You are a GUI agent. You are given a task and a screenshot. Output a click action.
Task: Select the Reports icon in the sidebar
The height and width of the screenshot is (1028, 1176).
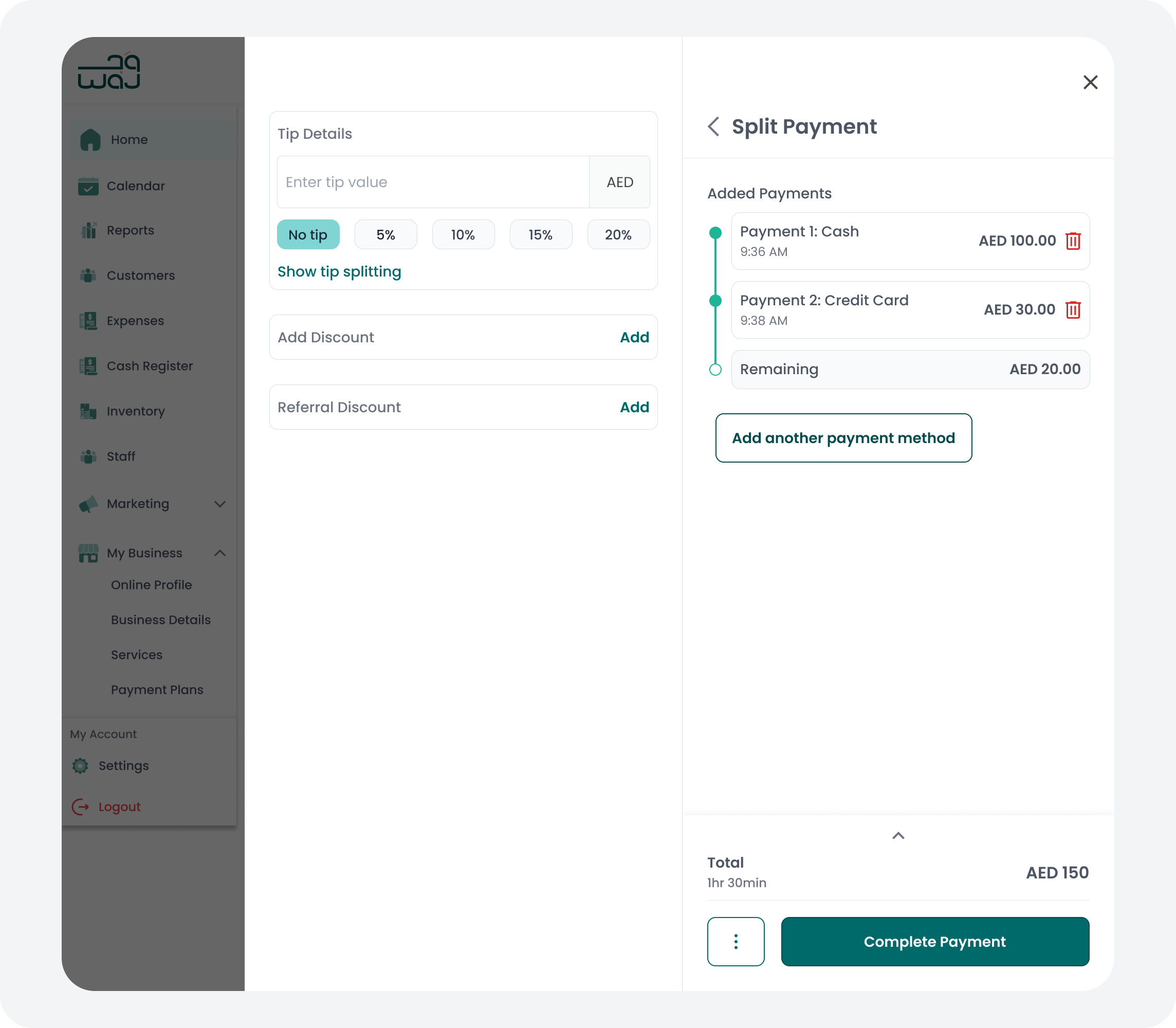(88, 230)
